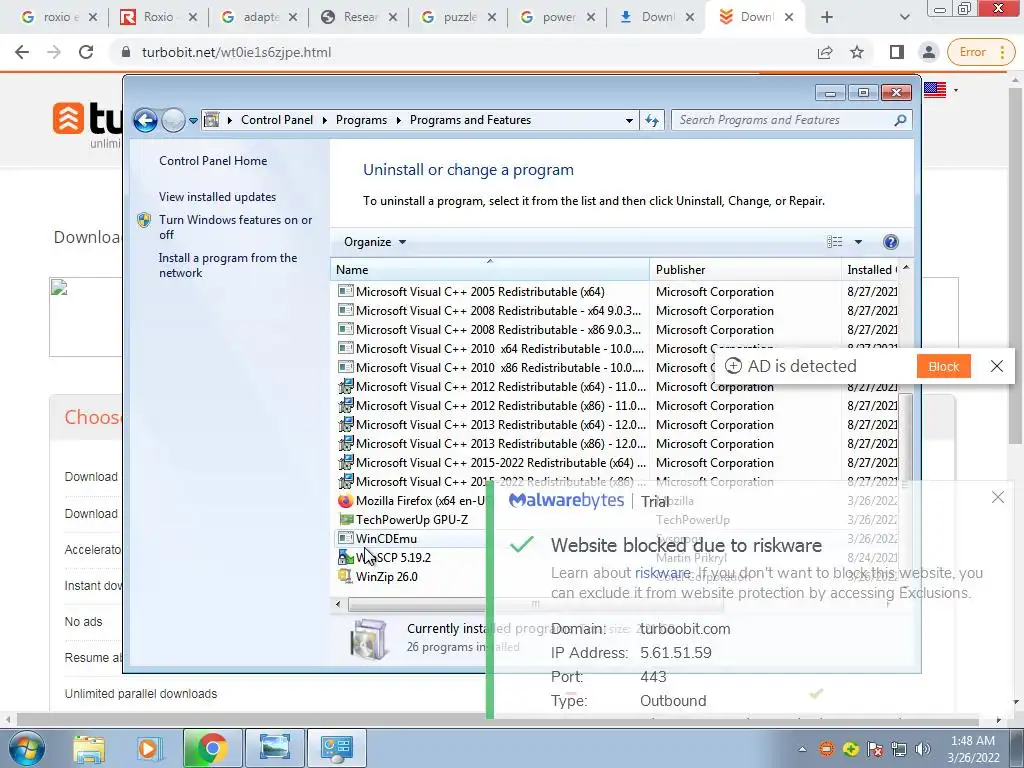Expand more view options arrow
This screenshot has height=768, width=1024.
pyautogui.click(x=858, y=242)
